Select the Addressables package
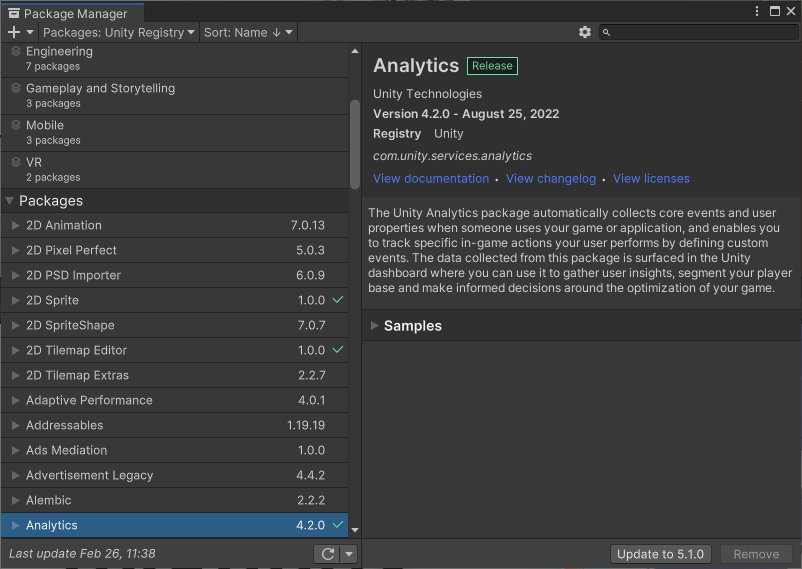 point(174,425)
